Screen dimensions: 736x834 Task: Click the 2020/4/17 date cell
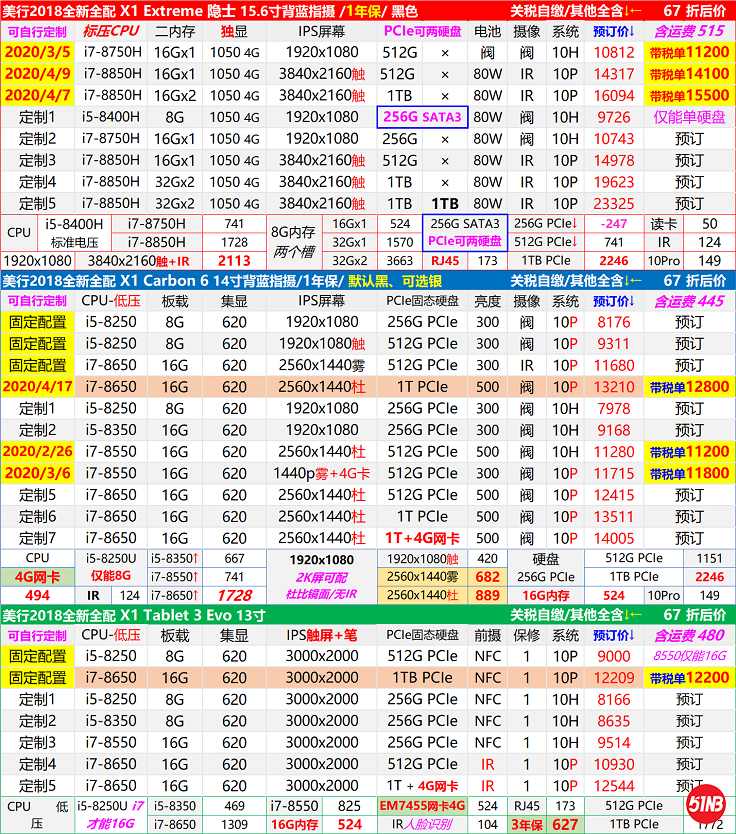pos(37,387)
